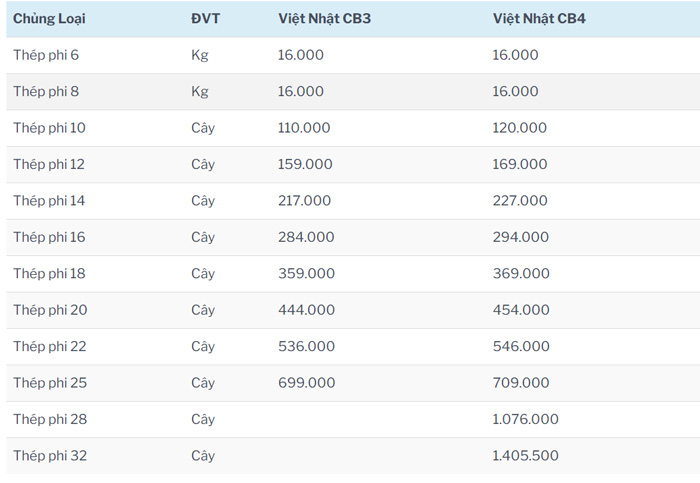Select the price 227.000 for phi 14
700x483 pixels.
(520, 201)
